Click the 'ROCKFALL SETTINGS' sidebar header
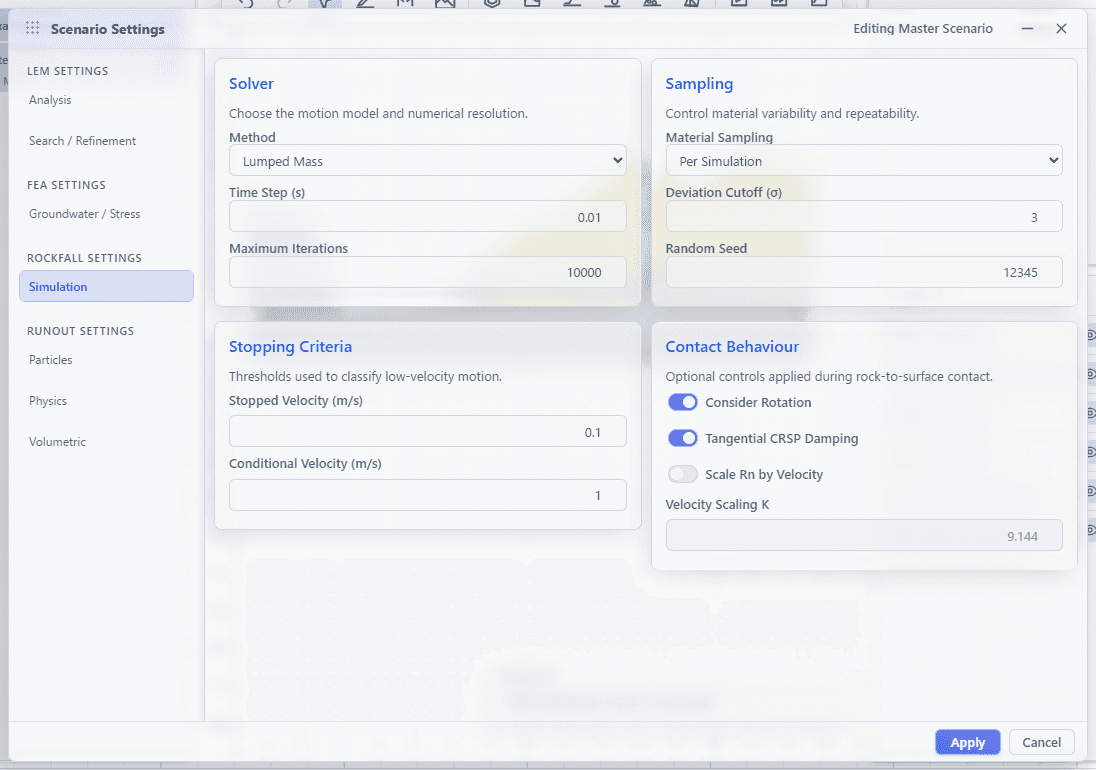Screen dimensions: 1096x770 tap(85, 259)
